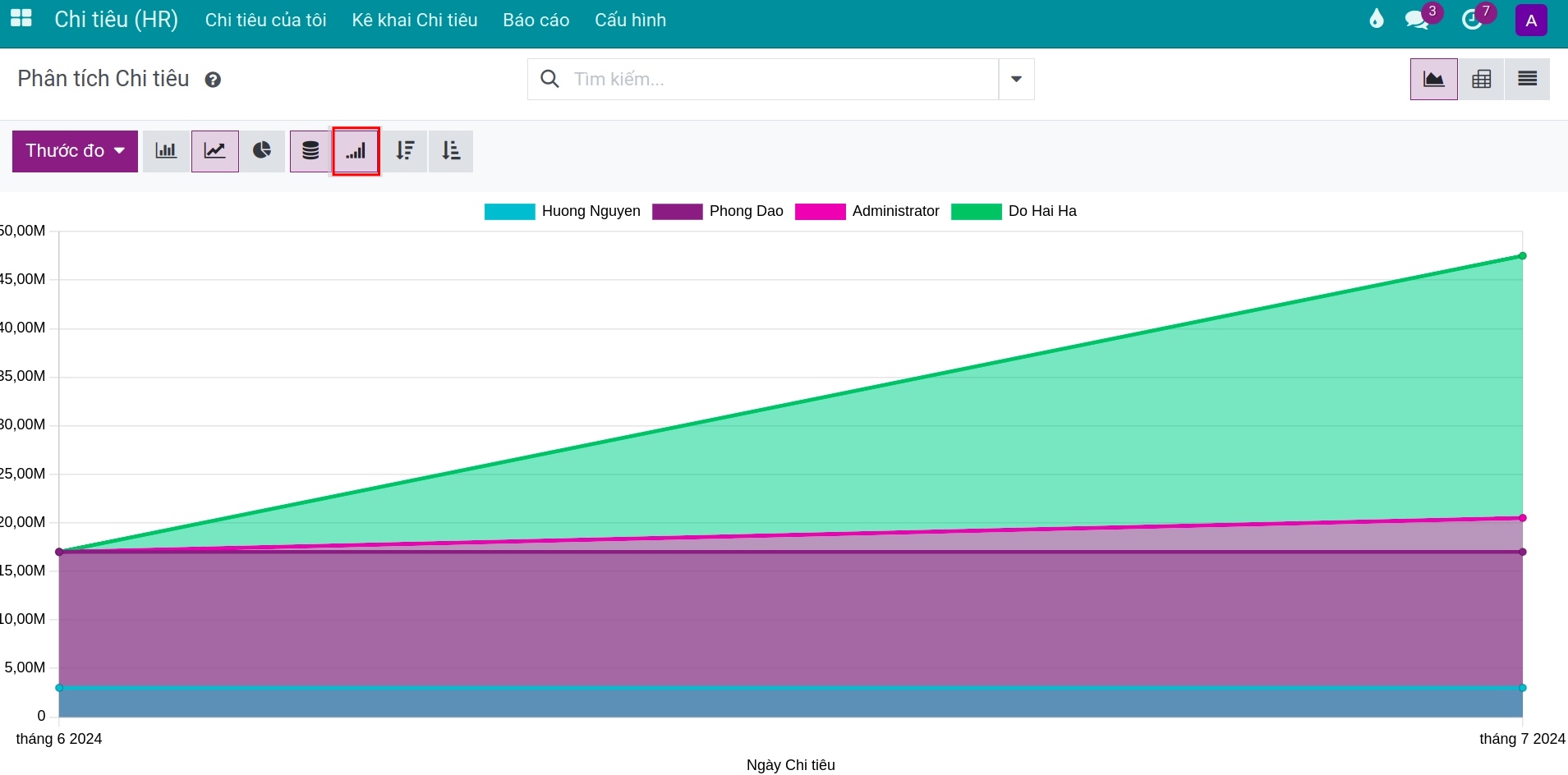Image resolution: width=1568 pixels, height=775 pixels.
Task: Sort chart in descending order
Action: (x=405, y=151)
